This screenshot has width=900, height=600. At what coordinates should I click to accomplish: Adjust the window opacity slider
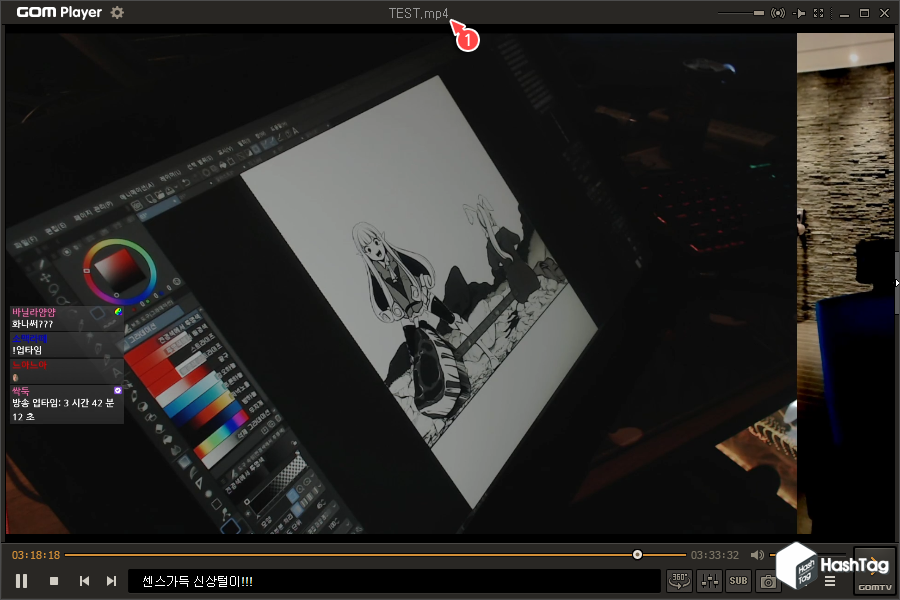click(x=741, y=13)
